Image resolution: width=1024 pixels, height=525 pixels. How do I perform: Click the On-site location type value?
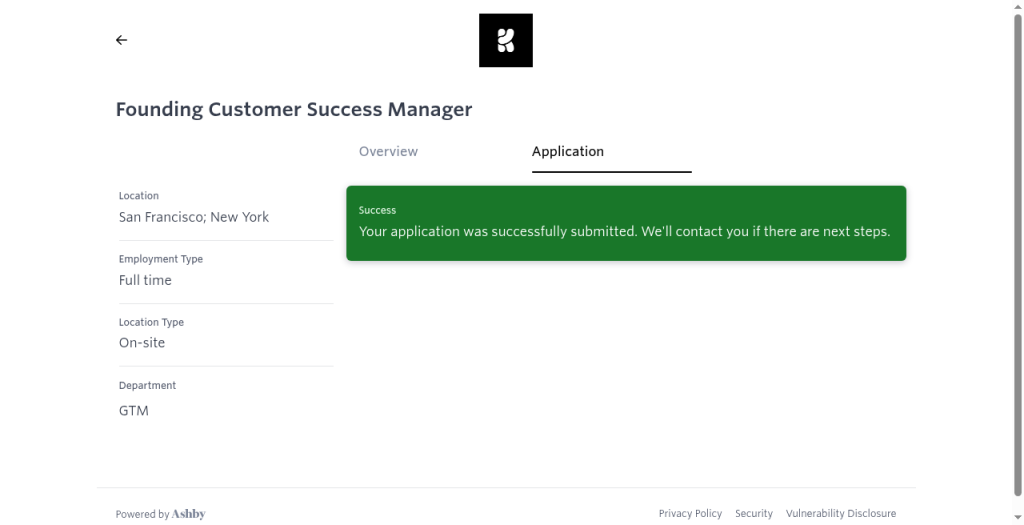(142, 343)
